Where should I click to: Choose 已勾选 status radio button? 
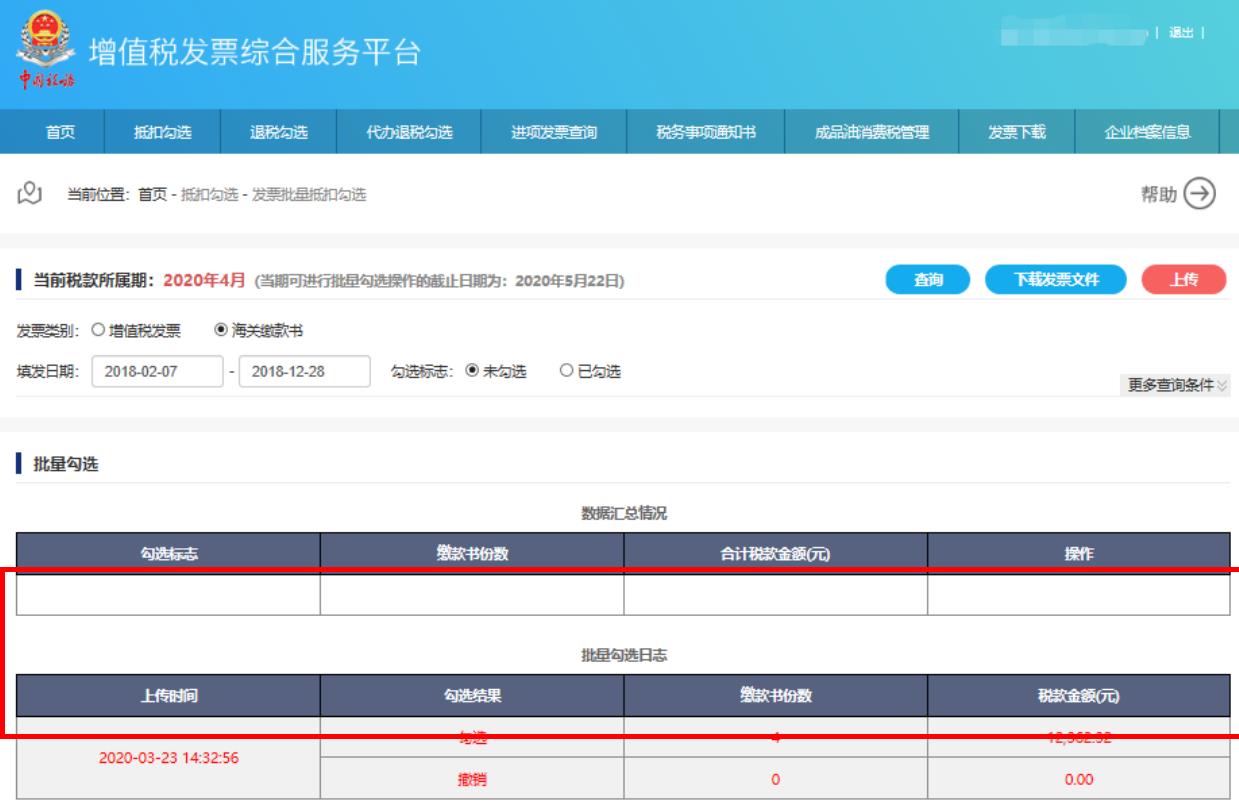pos(567,372)
